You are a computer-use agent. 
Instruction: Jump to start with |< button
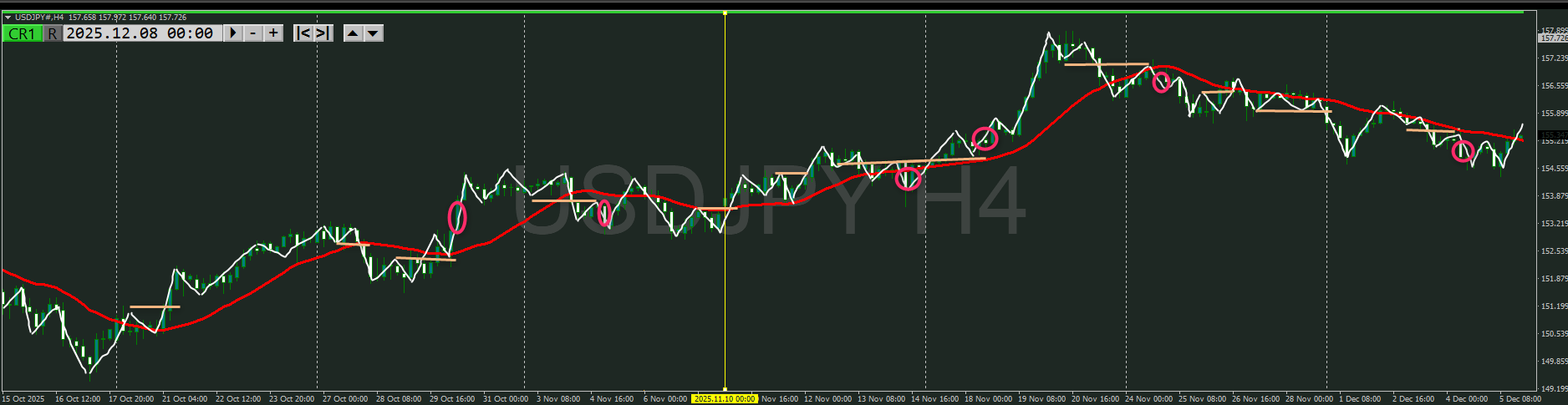303,33
